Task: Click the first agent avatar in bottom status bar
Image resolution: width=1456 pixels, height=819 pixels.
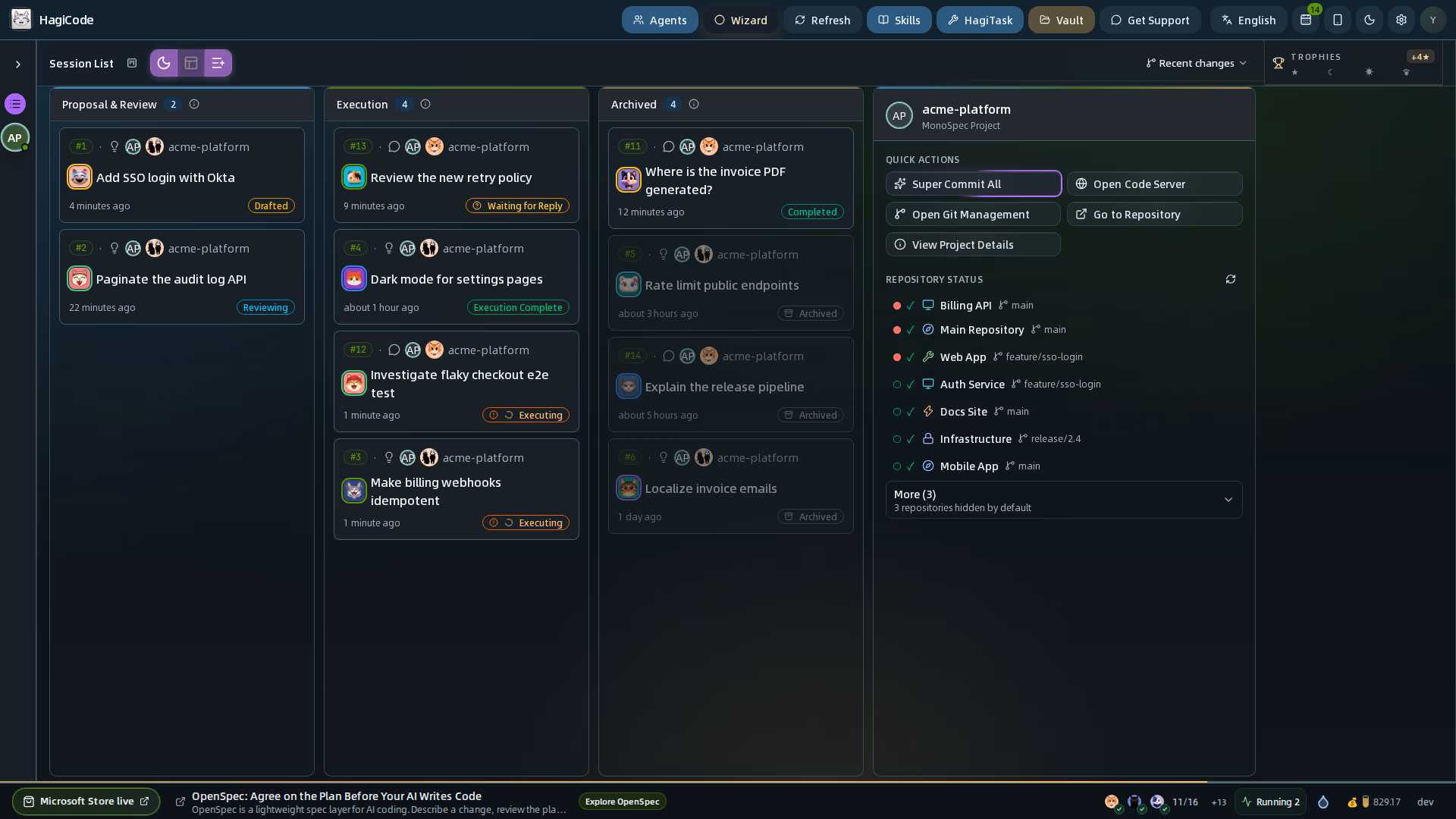Action: tap(1112, 802)
